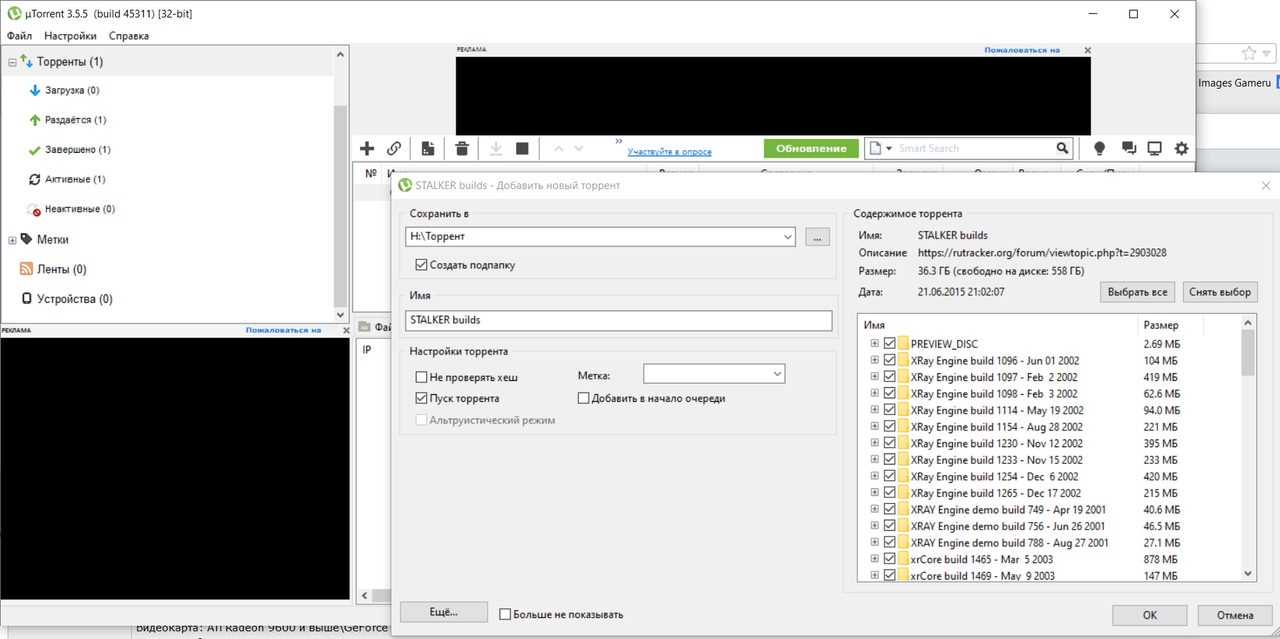Click the Start Torrent download arrow icon
The width and height of the screenshot is (1280, 639).
coord(495,148)
